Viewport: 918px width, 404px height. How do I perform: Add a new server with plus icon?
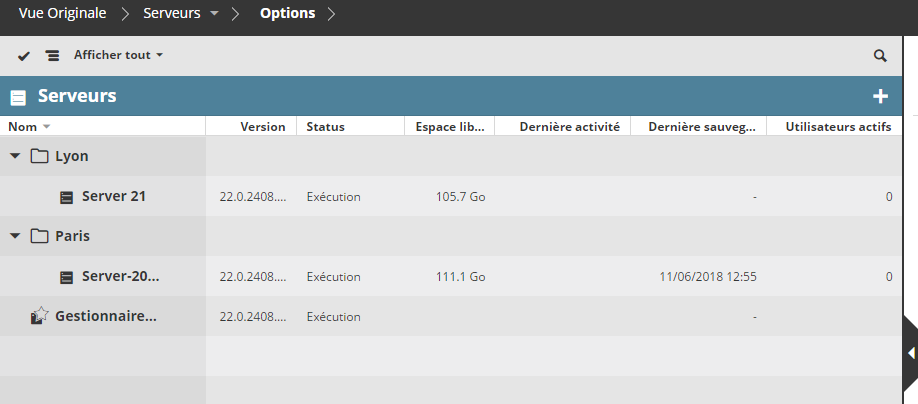tap(880, 97)
